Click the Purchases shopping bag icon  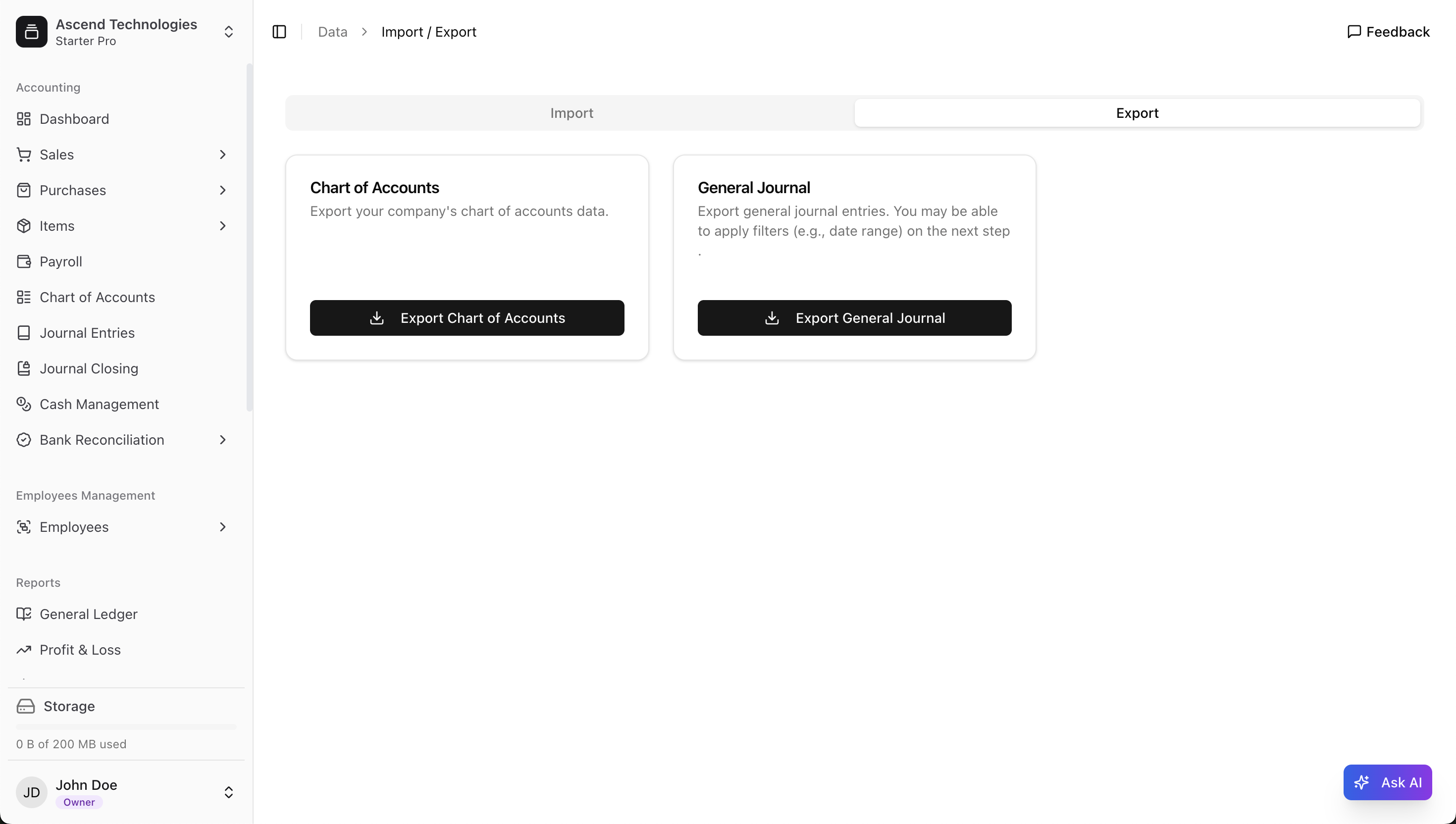(x=24, y=190)
